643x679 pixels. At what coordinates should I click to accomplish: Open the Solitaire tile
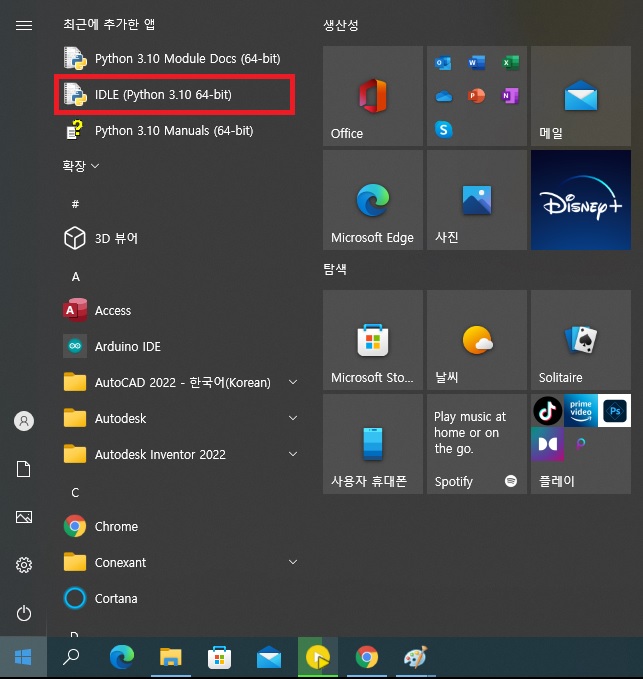(581, 340)
